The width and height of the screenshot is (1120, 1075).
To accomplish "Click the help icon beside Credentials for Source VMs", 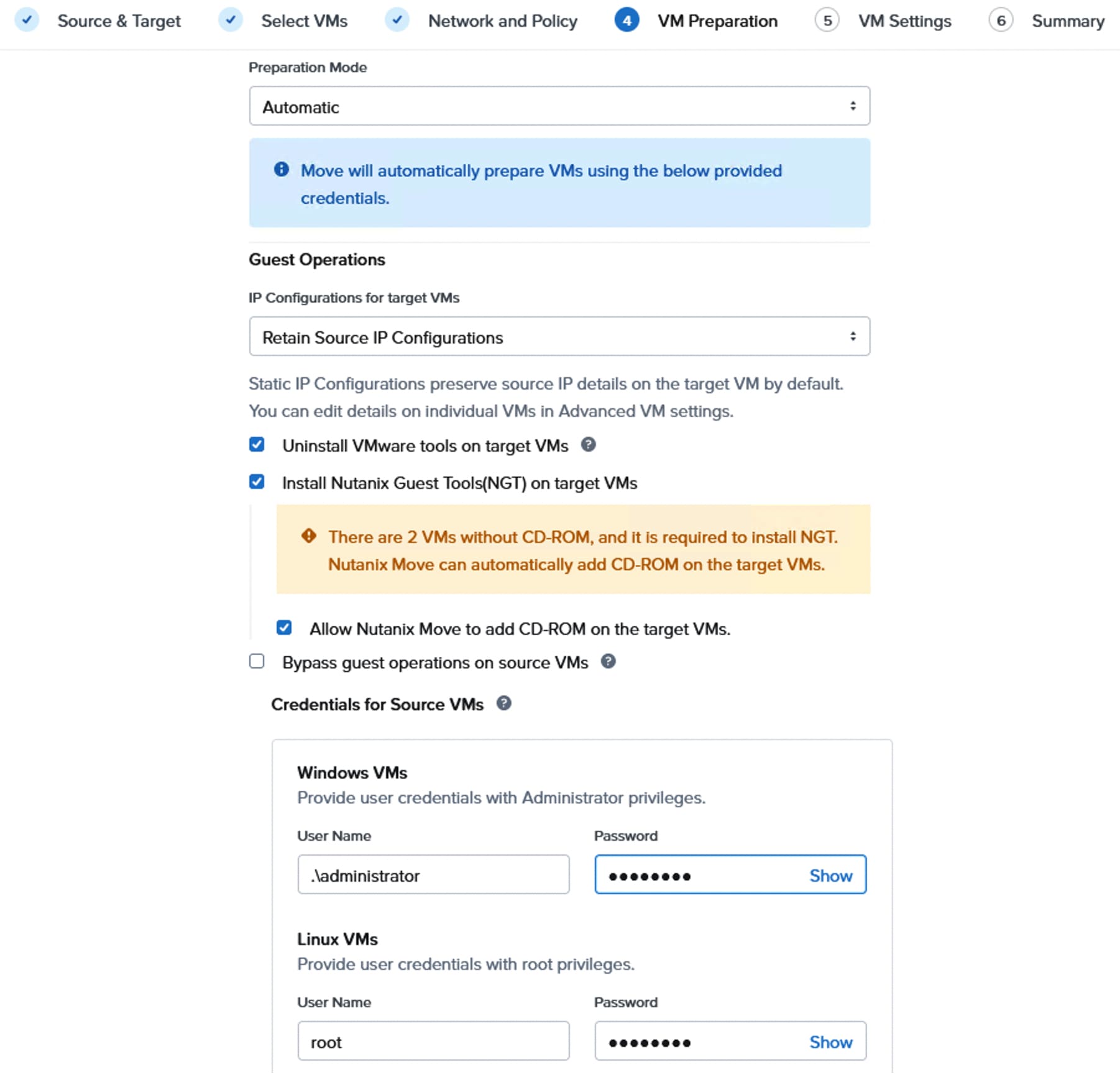I will click(505, 703).
